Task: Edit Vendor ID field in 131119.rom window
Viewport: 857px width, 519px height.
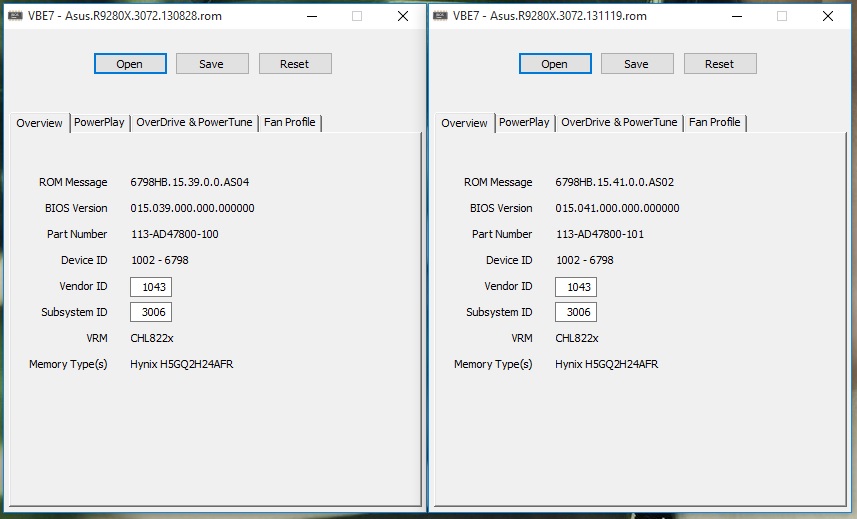Action: coord(576,287)
